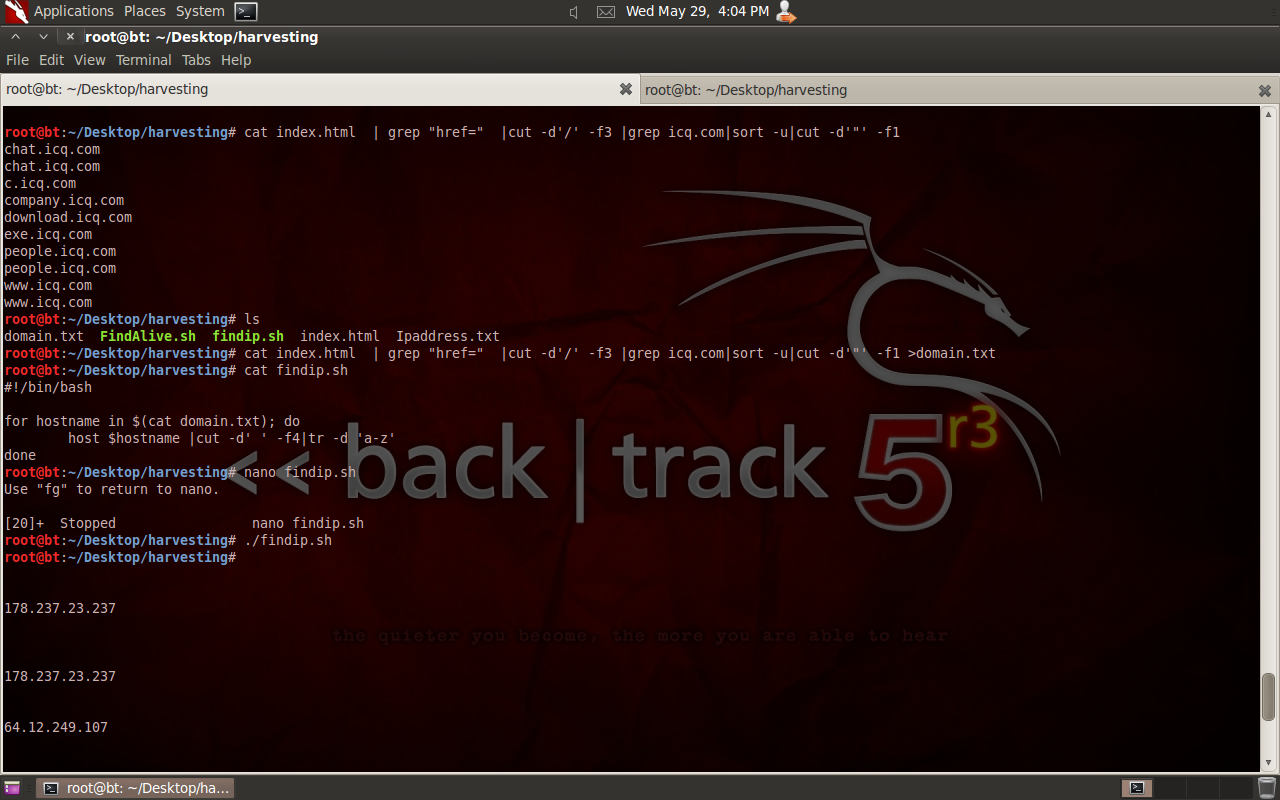This screenshot has height=800, width=1280.
Task: Click the show desktop icon in bottom panel
Action: click(x=12, y=788)
